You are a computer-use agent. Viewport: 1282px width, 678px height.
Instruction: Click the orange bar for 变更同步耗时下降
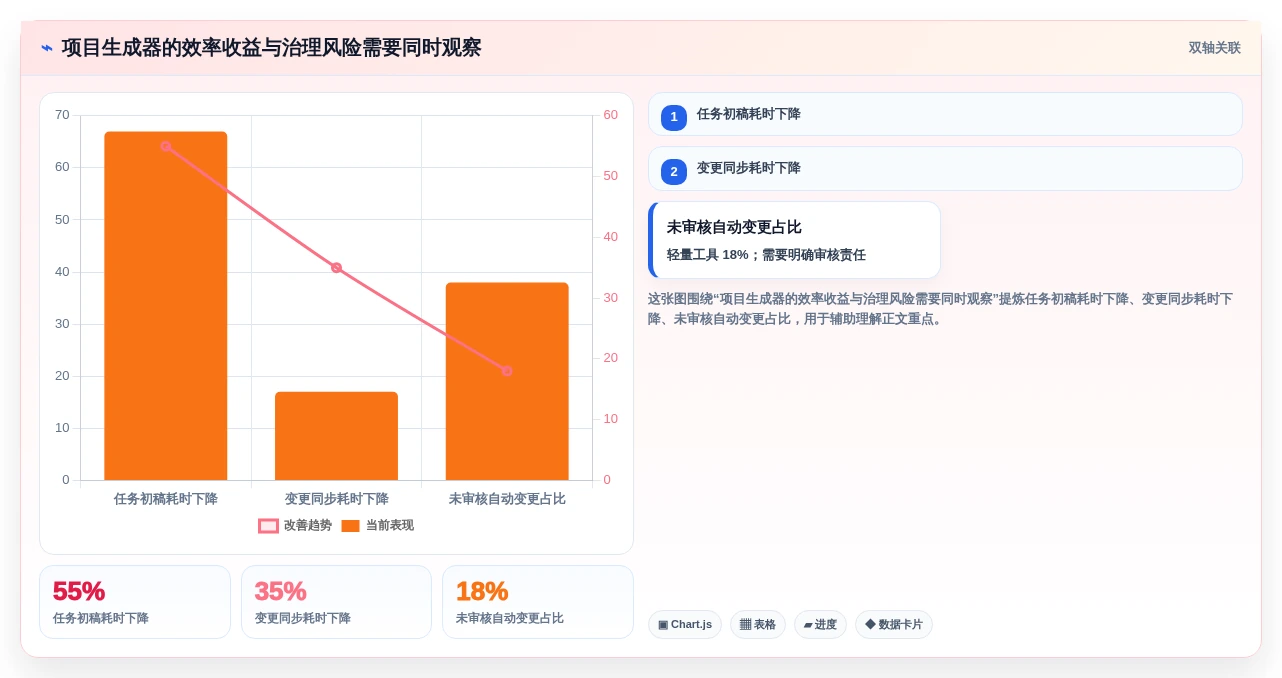(x=336, y=436)
